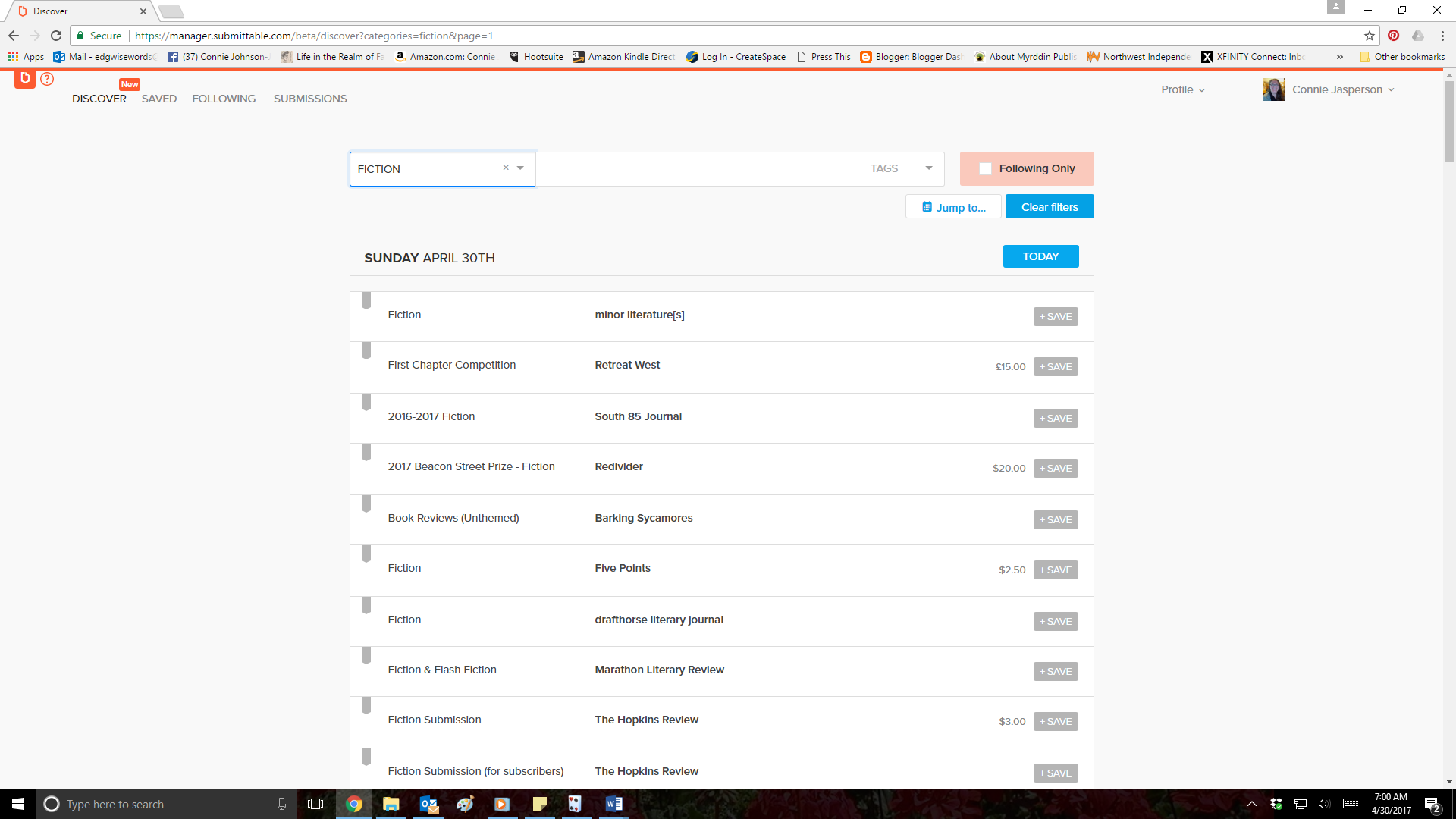Open the help question mark icon
Image resolution: width=1456 pixels, height=819 pixels.
click(x=47, y=79)
